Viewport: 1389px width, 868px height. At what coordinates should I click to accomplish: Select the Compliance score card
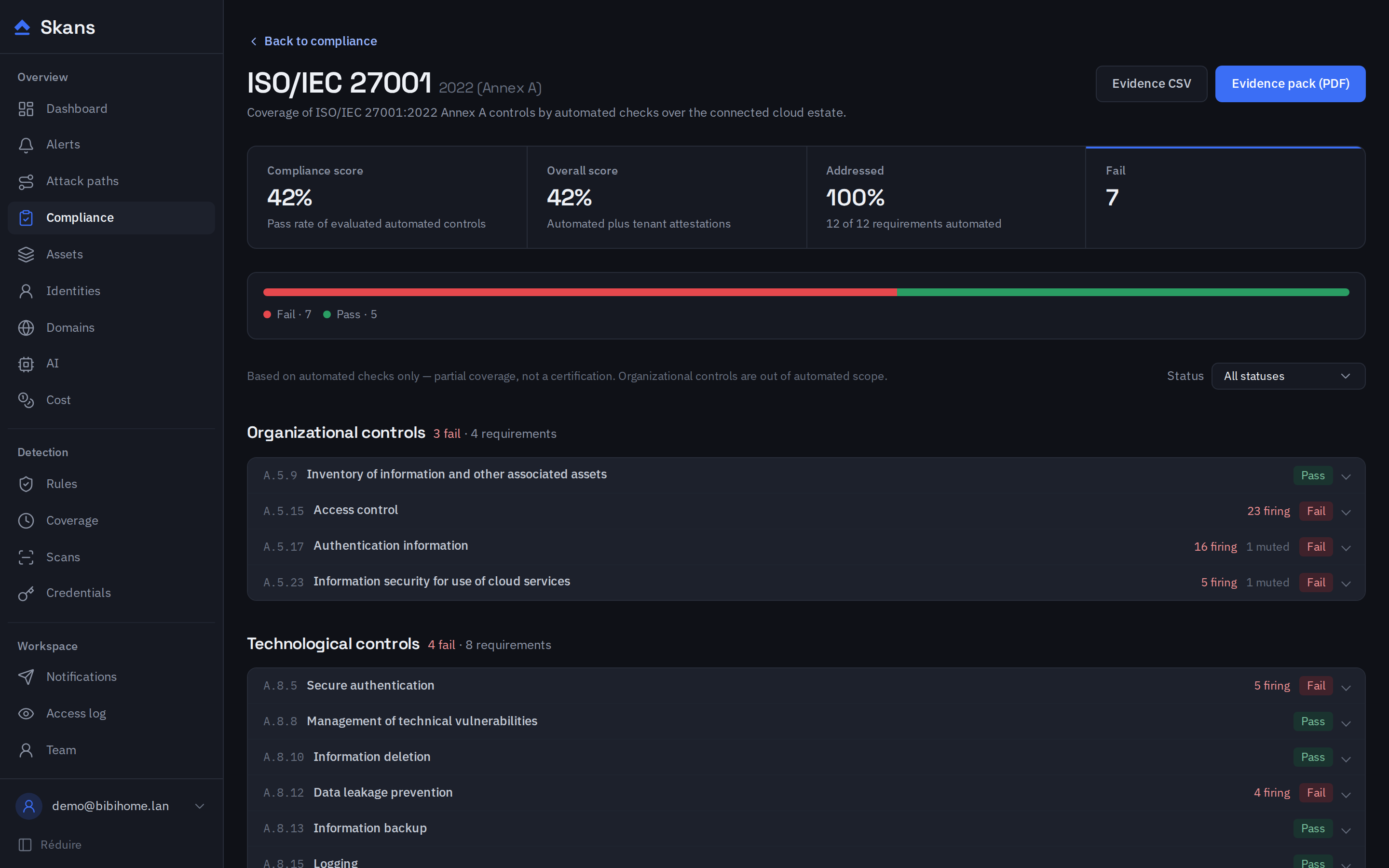pos(387,198)
